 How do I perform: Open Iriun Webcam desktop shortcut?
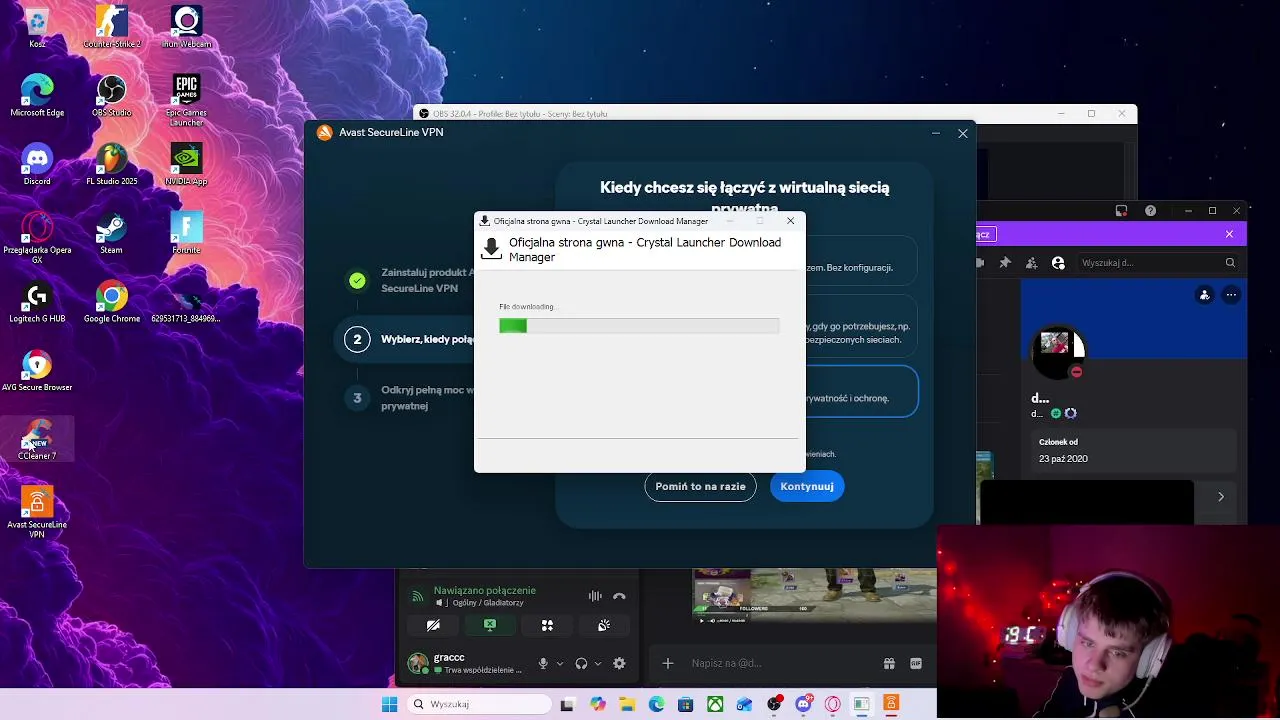[186, 28]
